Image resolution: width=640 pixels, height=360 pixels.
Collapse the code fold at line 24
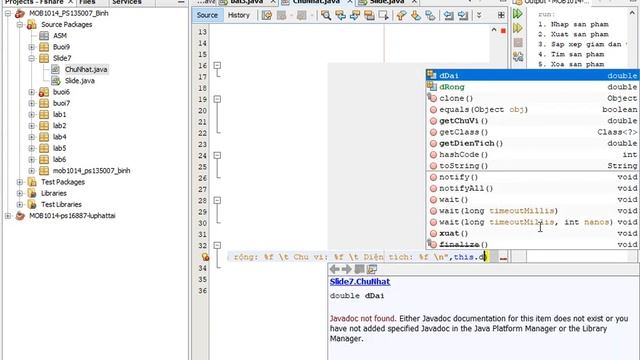coord(218,156)
